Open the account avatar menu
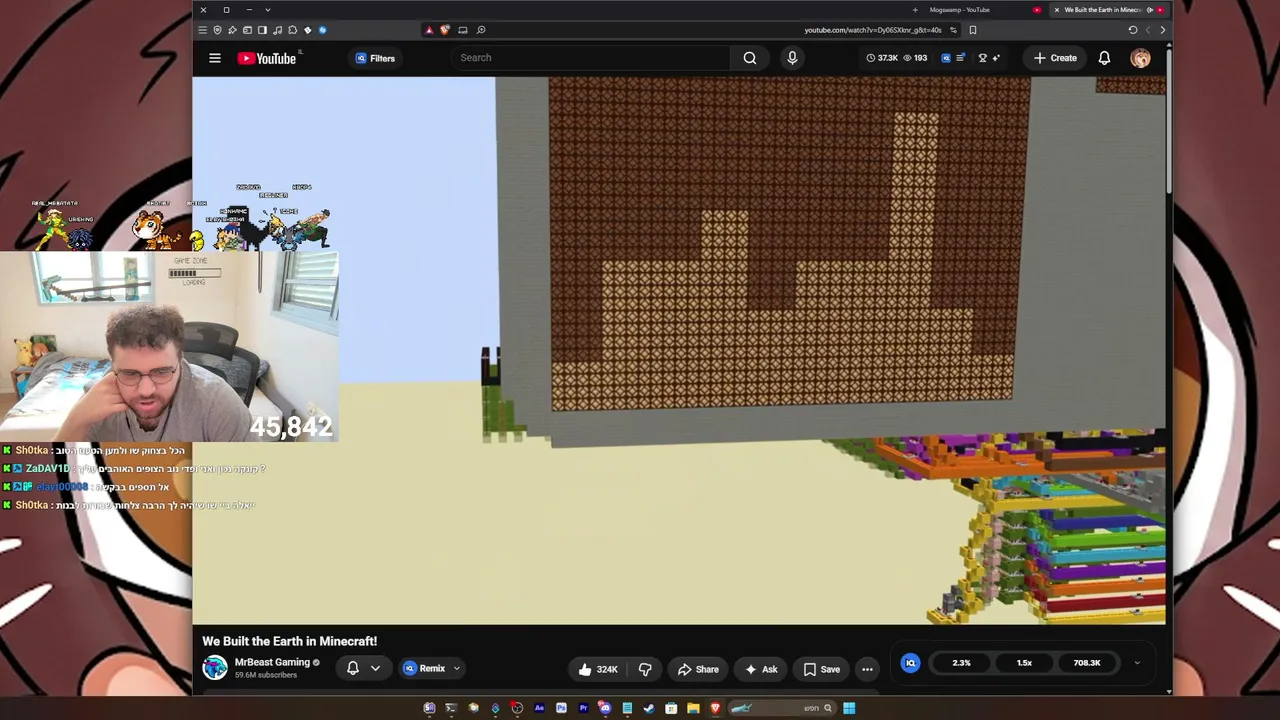The image size is (1280, 720). tap(1140, 58)
